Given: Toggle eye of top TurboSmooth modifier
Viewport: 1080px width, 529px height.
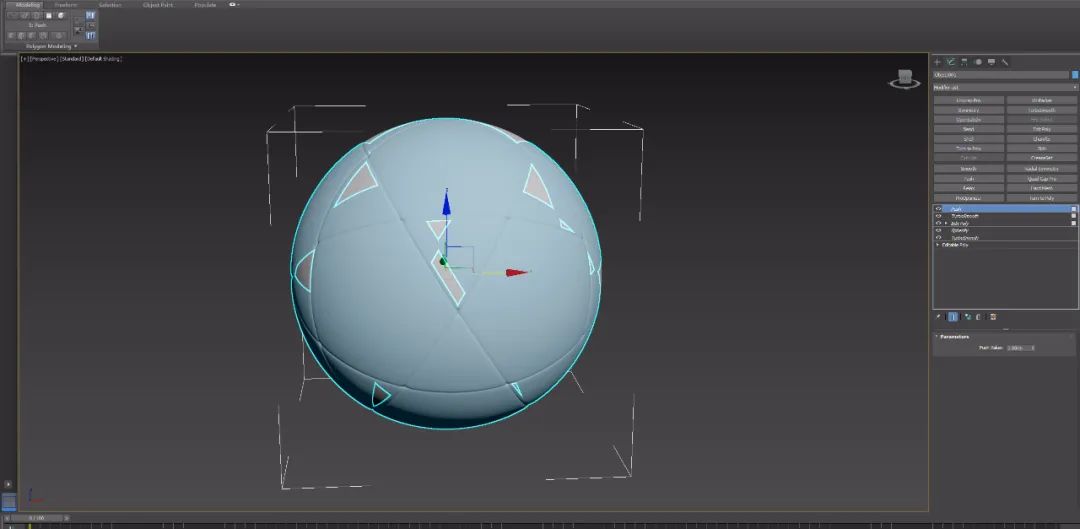Looking at the screenshot, I should tap(938, 216).
